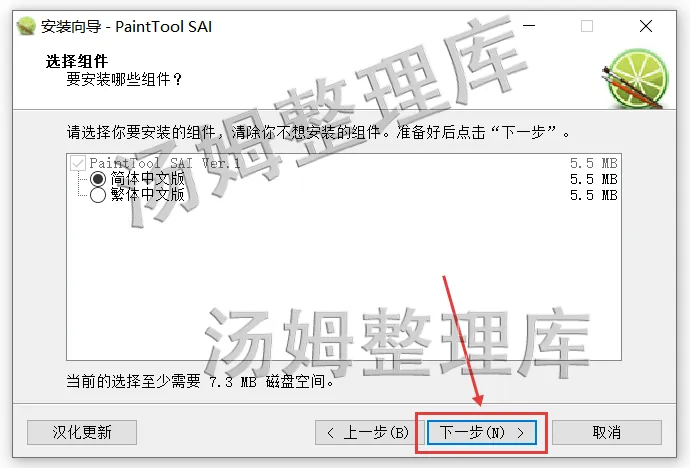This screenshot has height=468, width=690.
Task: Select the 繁体中文版 radio button
Action: (x=98, y=195)
